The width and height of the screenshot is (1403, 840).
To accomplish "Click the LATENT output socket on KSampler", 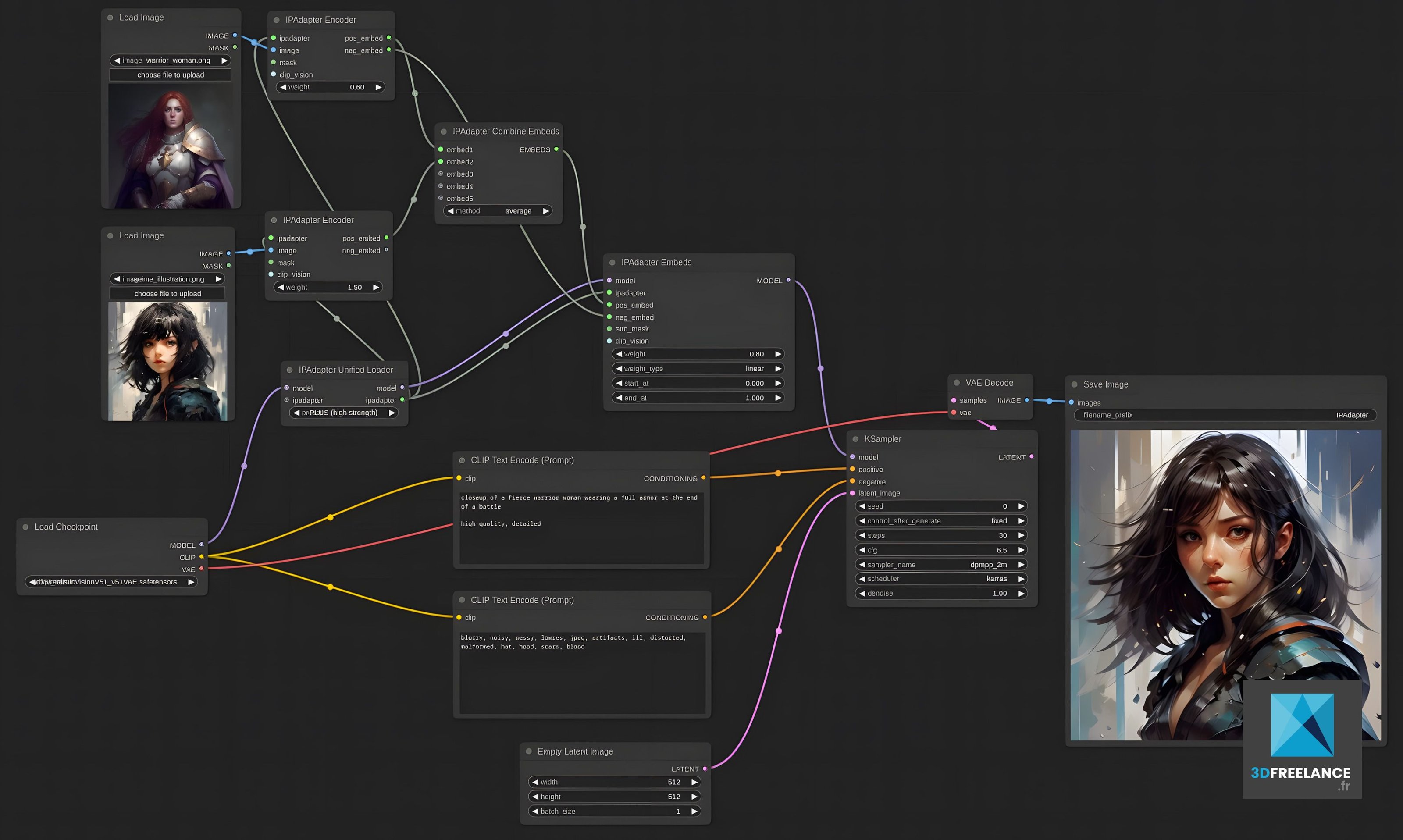I will tap(1031, 457).
